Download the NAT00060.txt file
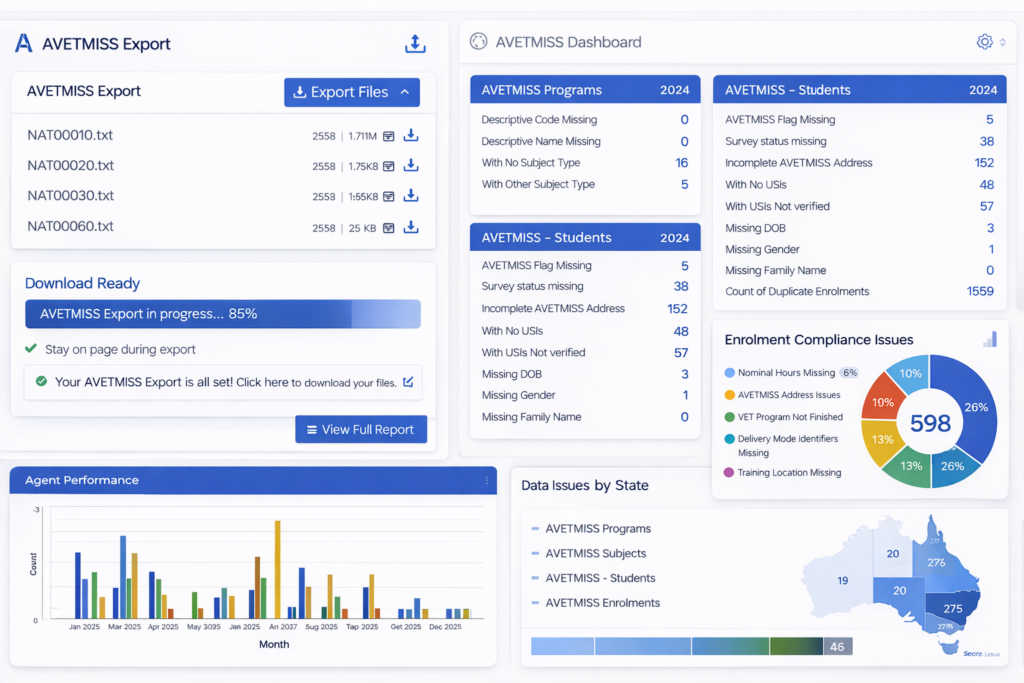Image resolution: width=1024 pixels, height=683 pixels. [410, 227]
